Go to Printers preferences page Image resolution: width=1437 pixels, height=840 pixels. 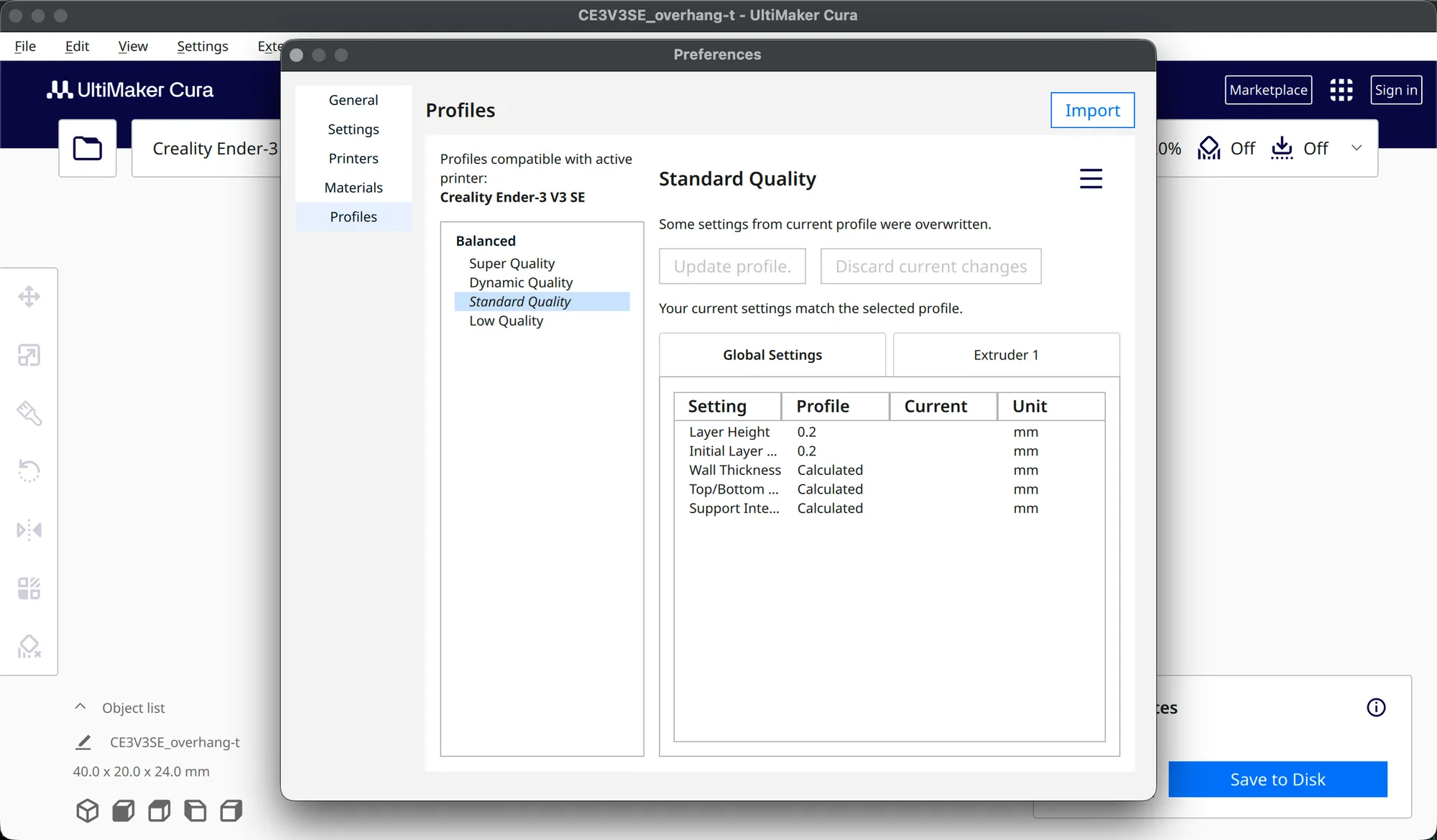[x=354, y=158]
